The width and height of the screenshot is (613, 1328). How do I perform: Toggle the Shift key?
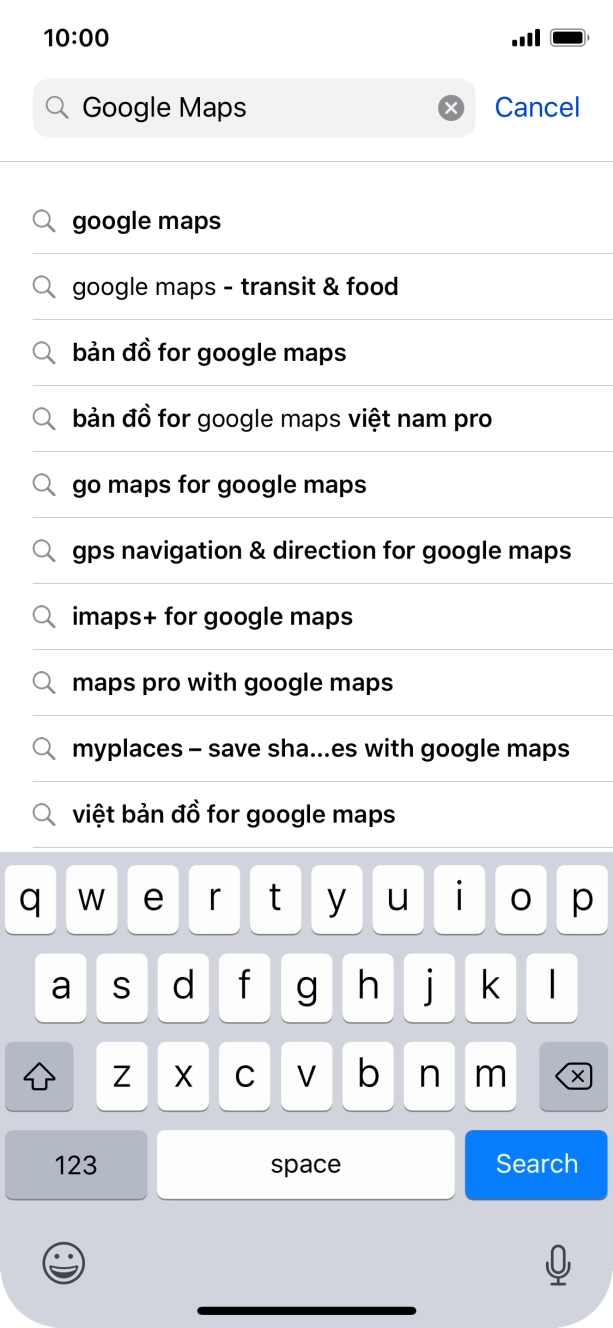point(39,1077)
